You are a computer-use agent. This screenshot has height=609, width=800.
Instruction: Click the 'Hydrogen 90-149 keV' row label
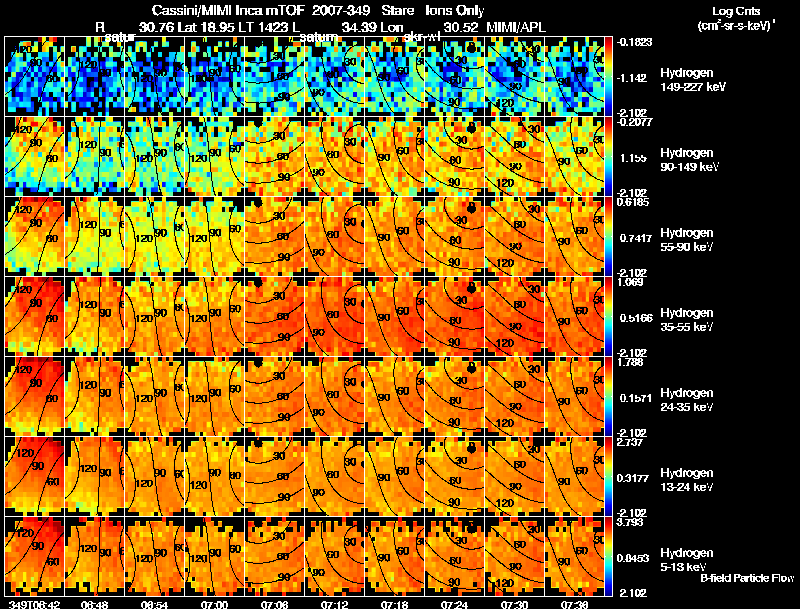click(690, 160)
